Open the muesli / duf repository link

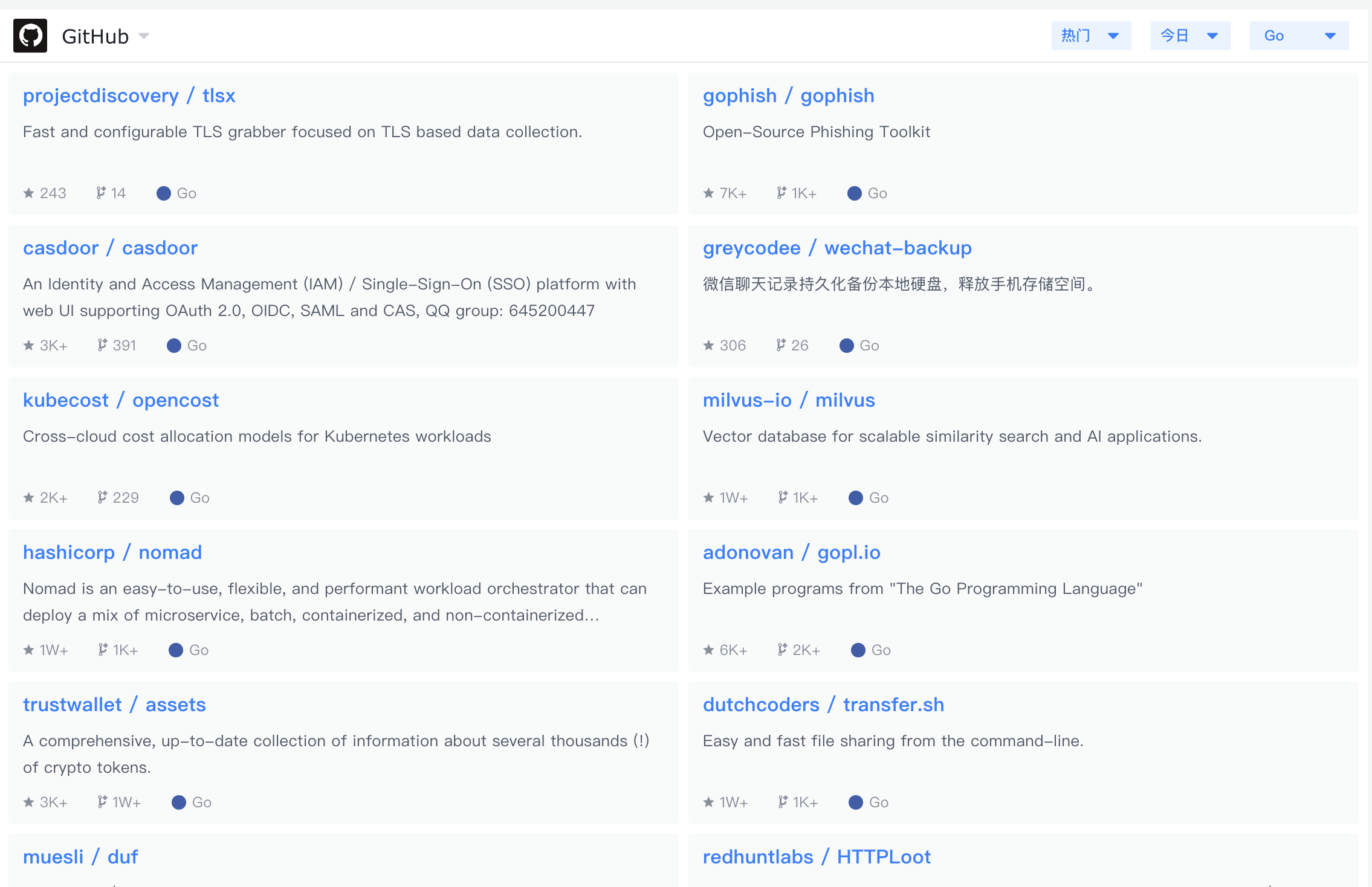[x=80, y=857]
